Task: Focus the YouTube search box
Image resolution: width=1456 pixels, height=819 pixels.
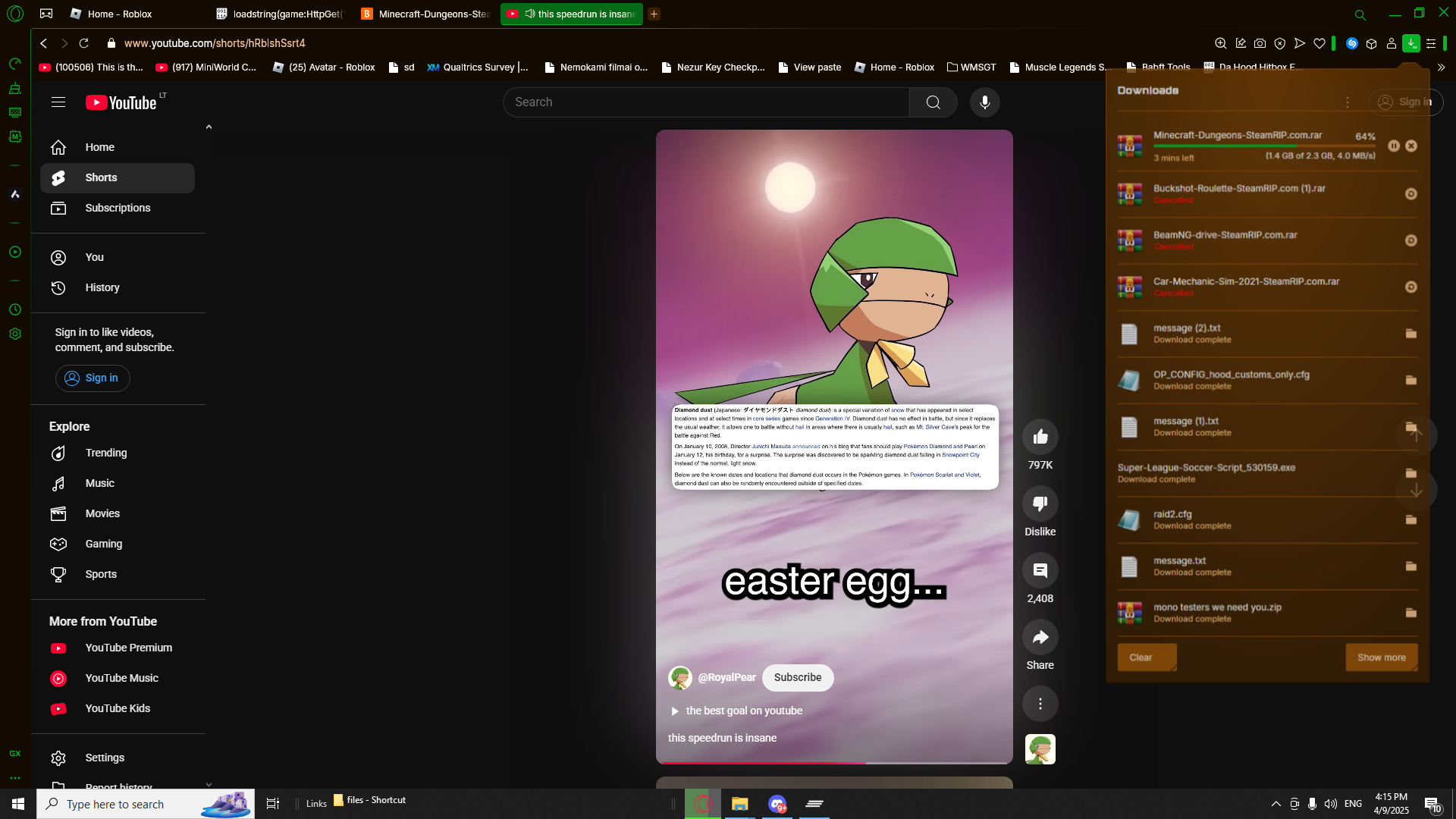Action: pos(706,102)
